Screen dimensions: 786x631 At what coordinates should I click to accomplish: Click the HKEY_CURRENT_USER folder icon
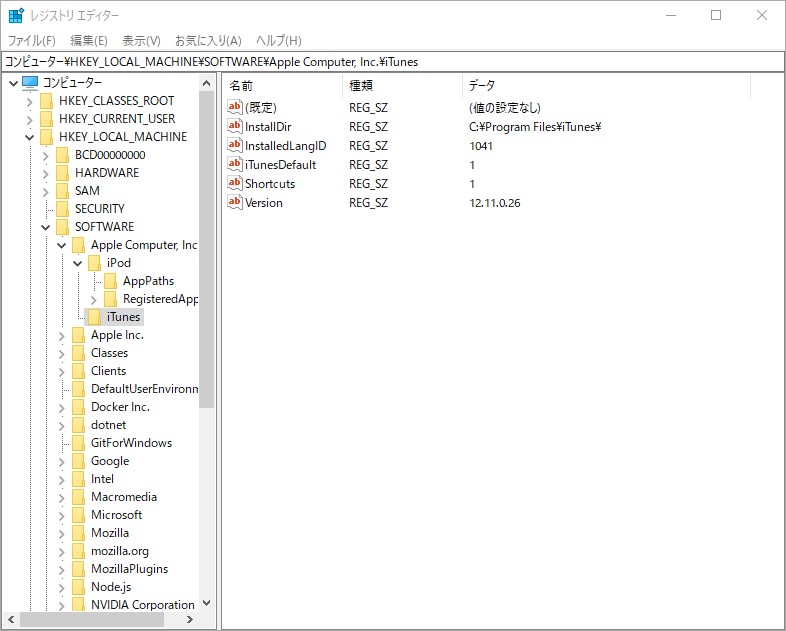[47, 119]
